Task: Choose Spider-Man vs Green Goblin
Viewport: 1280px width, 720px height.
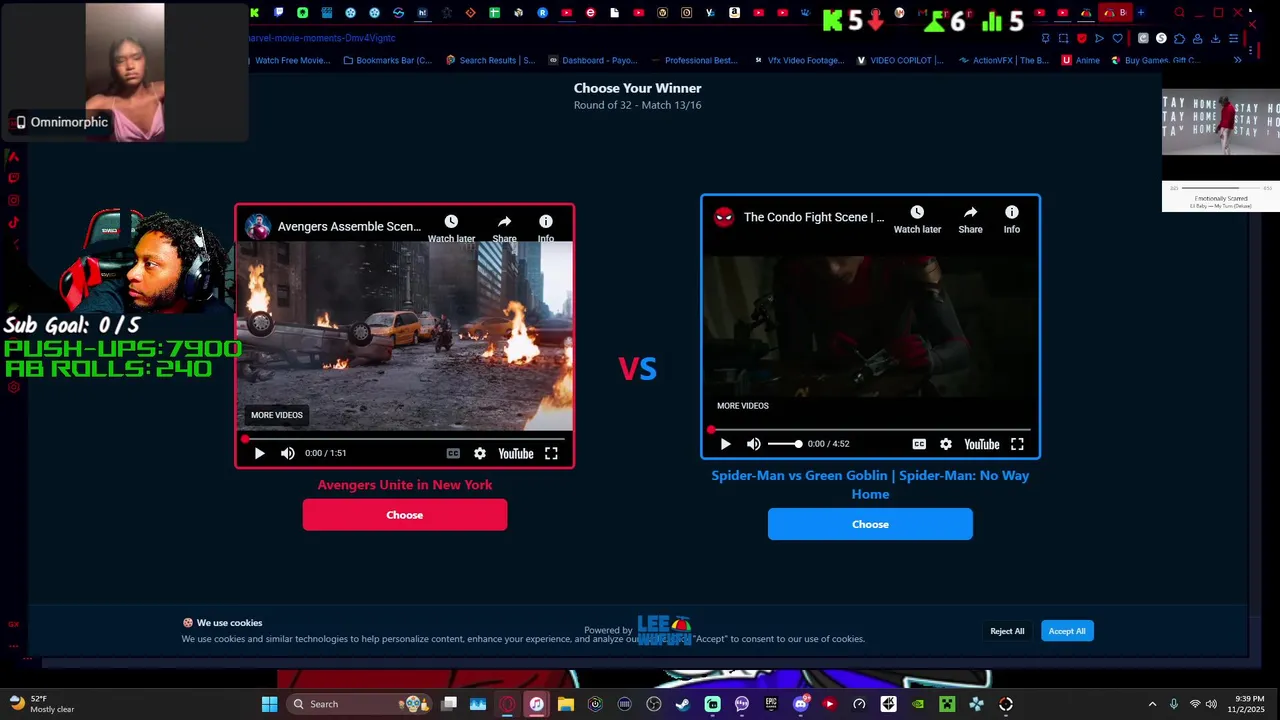Action: point(870,524)
